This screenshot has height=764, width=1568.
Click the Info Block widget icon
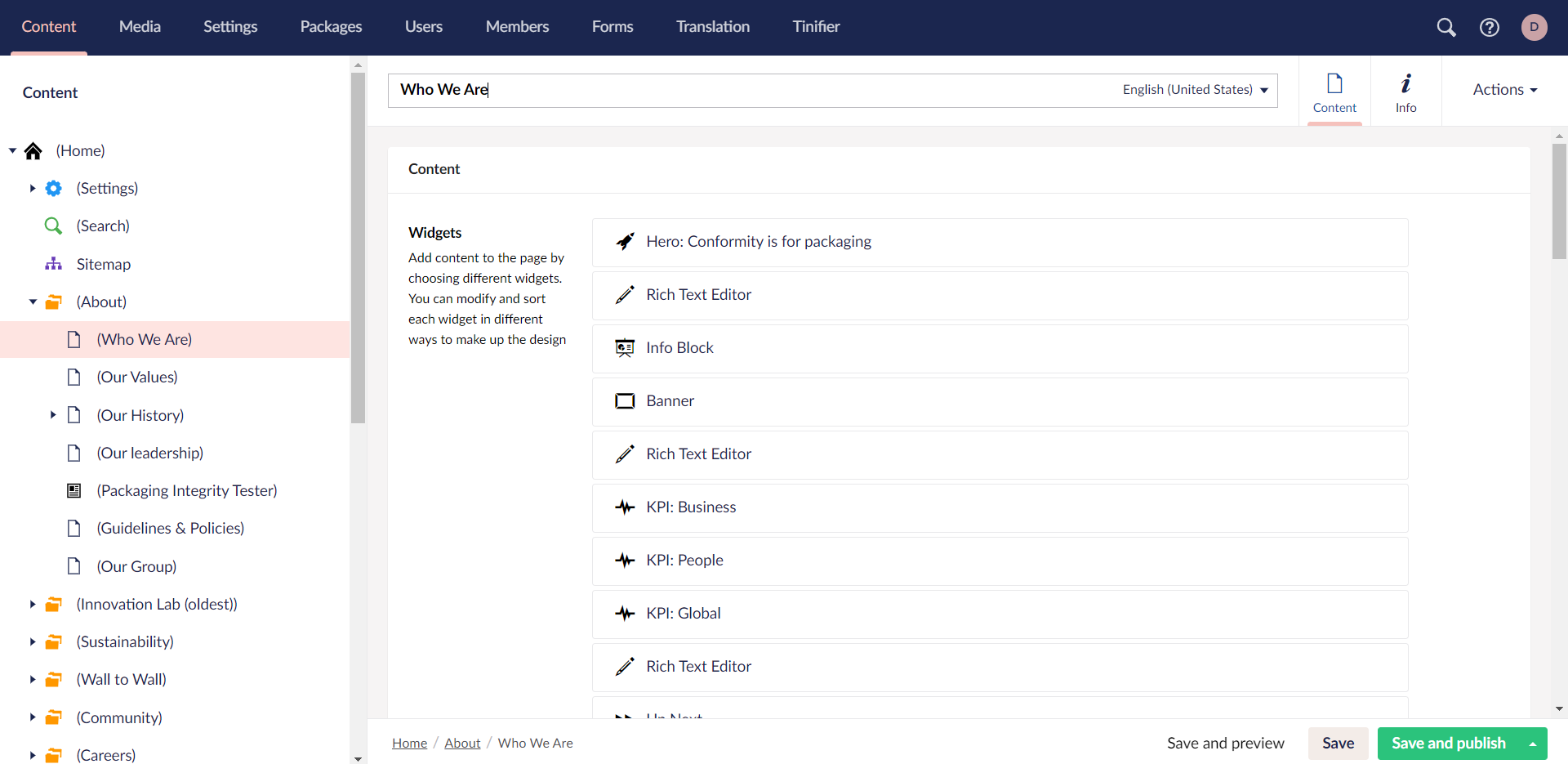pyautogui.click(x=625, y=347)
